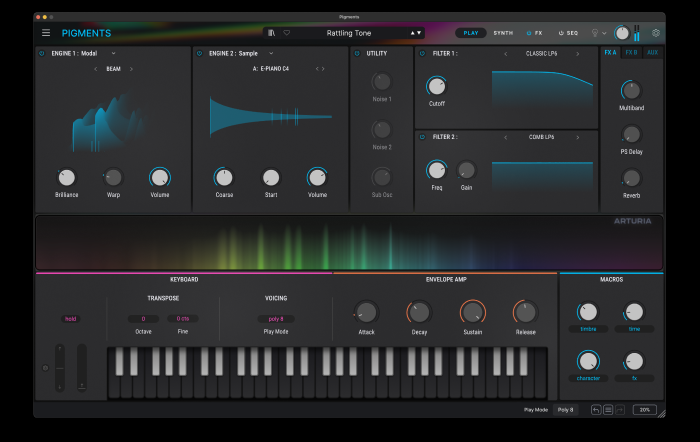Viewport: 700px width, 442px height.
Task: Click the Engine 2 sample waveform display
Action: (271, 117)
